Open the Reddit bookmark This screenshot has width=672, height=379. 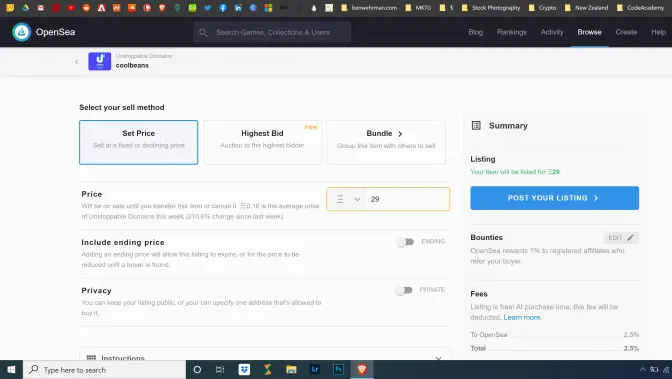(86, 8)
